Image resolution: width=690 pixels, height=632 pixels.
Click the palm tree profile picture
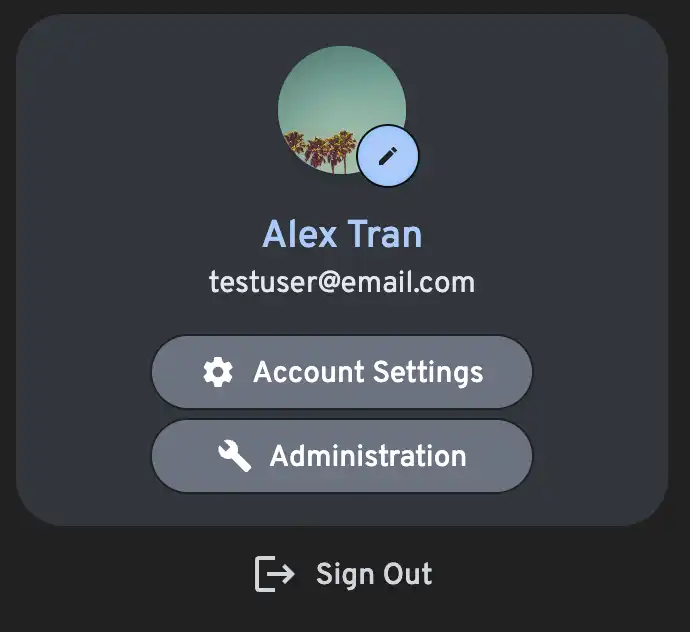click(342, 110)
